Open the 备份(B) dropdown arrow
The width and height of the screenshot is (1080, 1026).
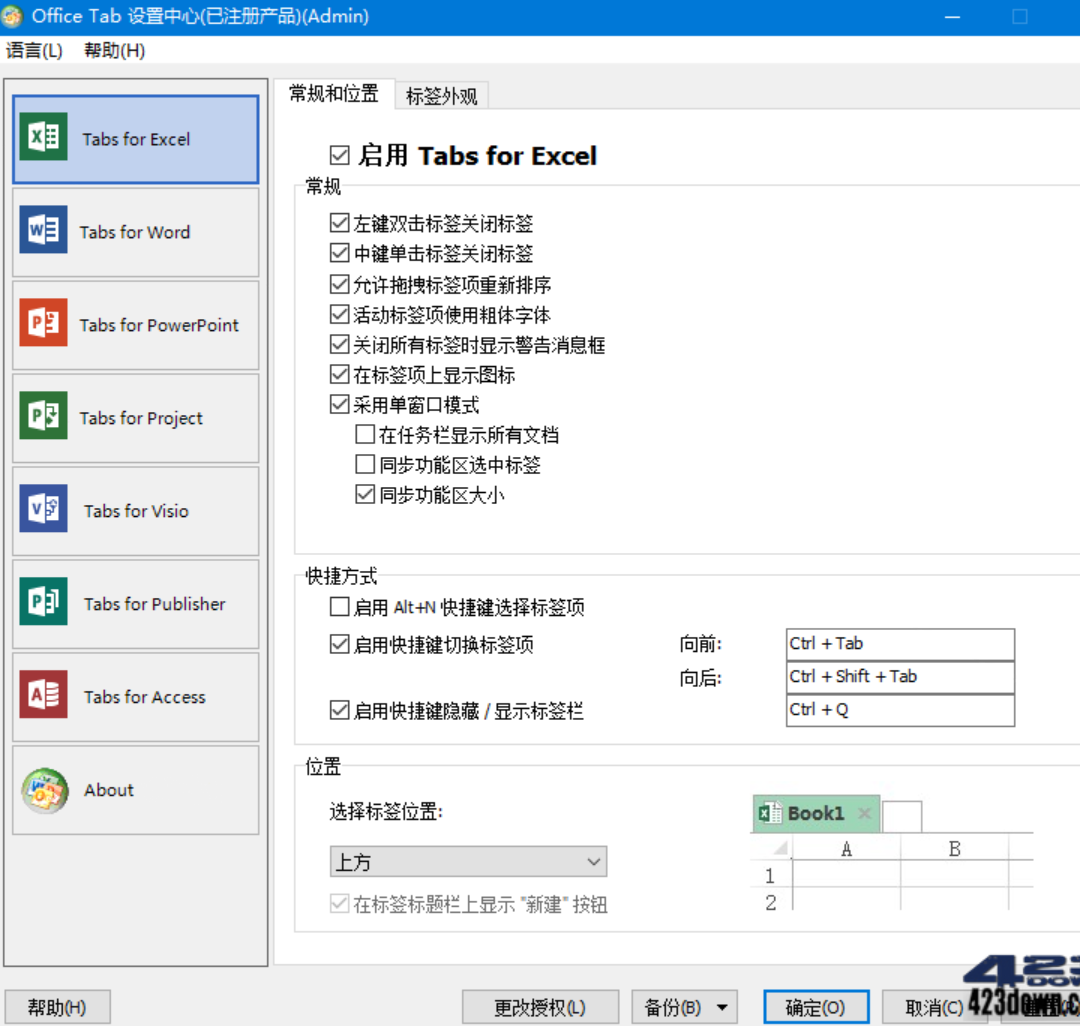(x=722, y=1007)
